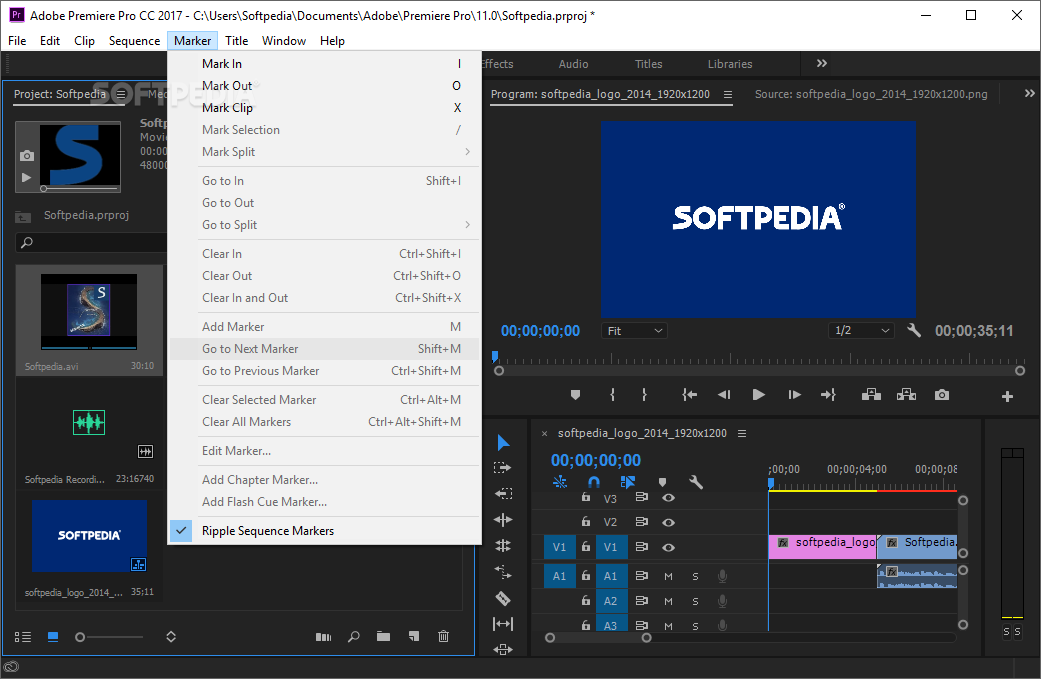Choose Mark Out from Marker menu

pyautogui.click(x=324, y=86)
